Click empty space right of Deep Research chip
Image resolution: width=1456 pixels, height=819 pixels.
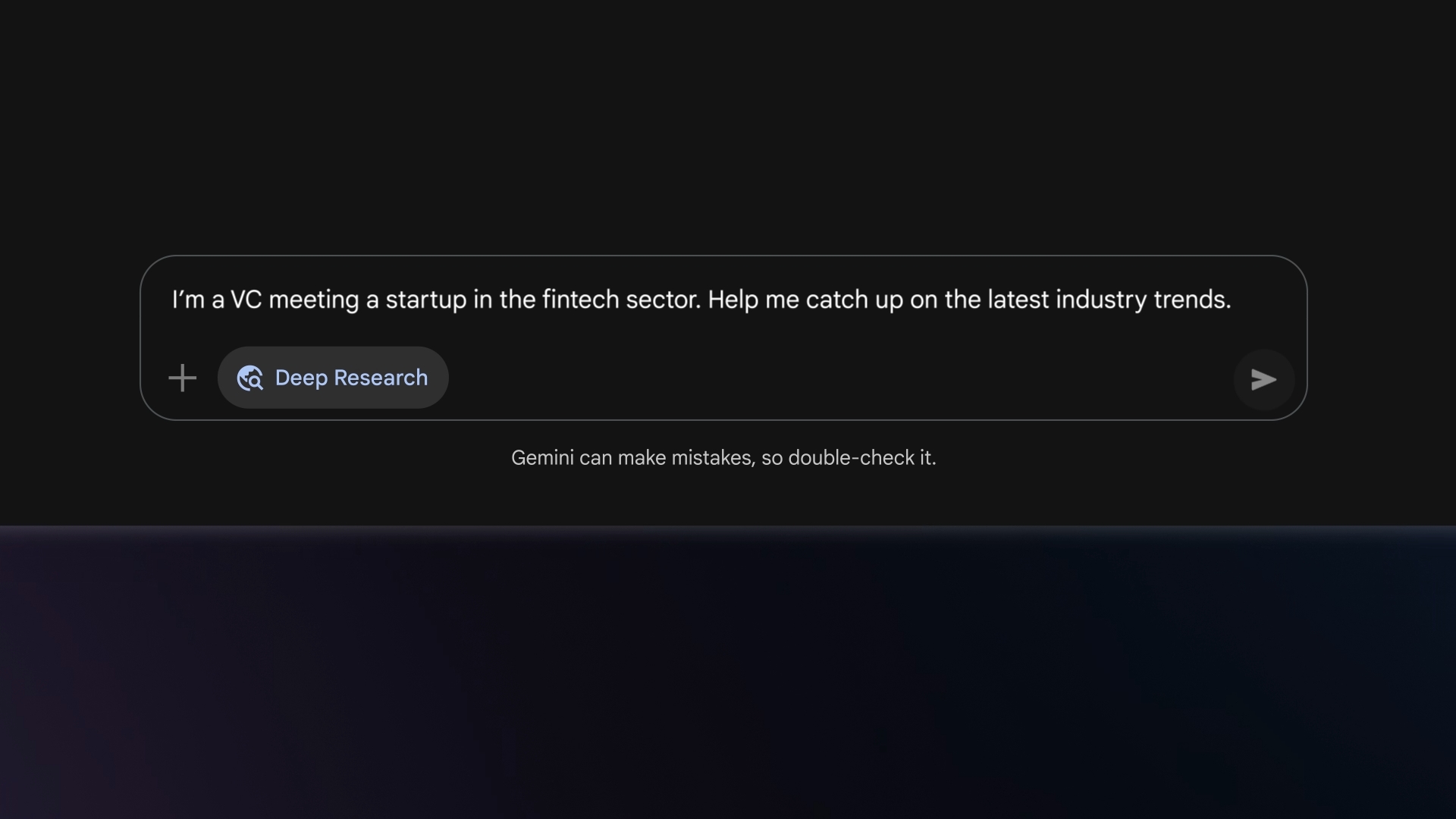click(x=834, y=378)
